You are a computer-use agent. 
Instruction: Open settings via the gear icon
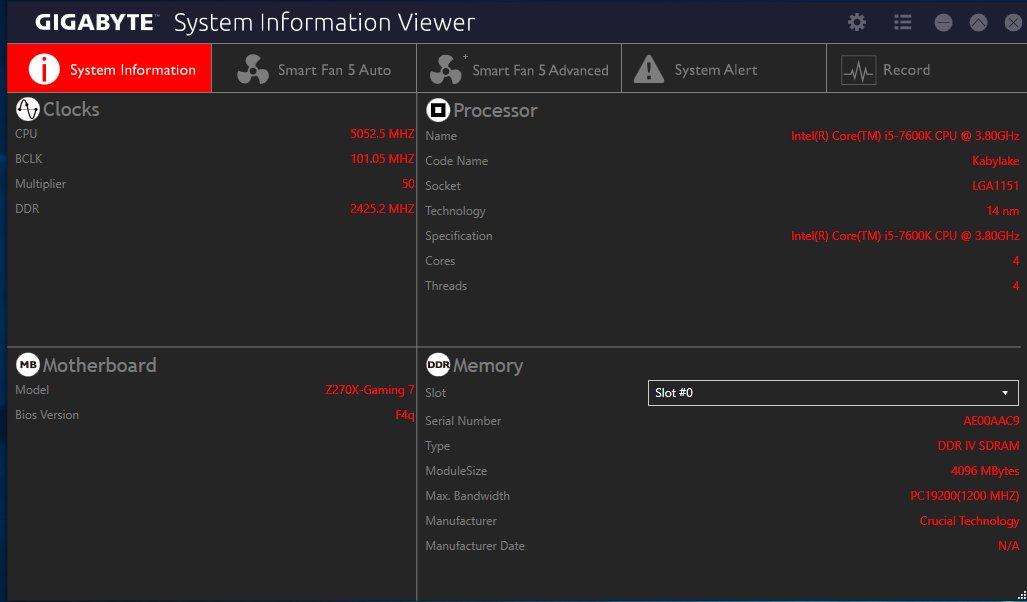tap(857, 22)
